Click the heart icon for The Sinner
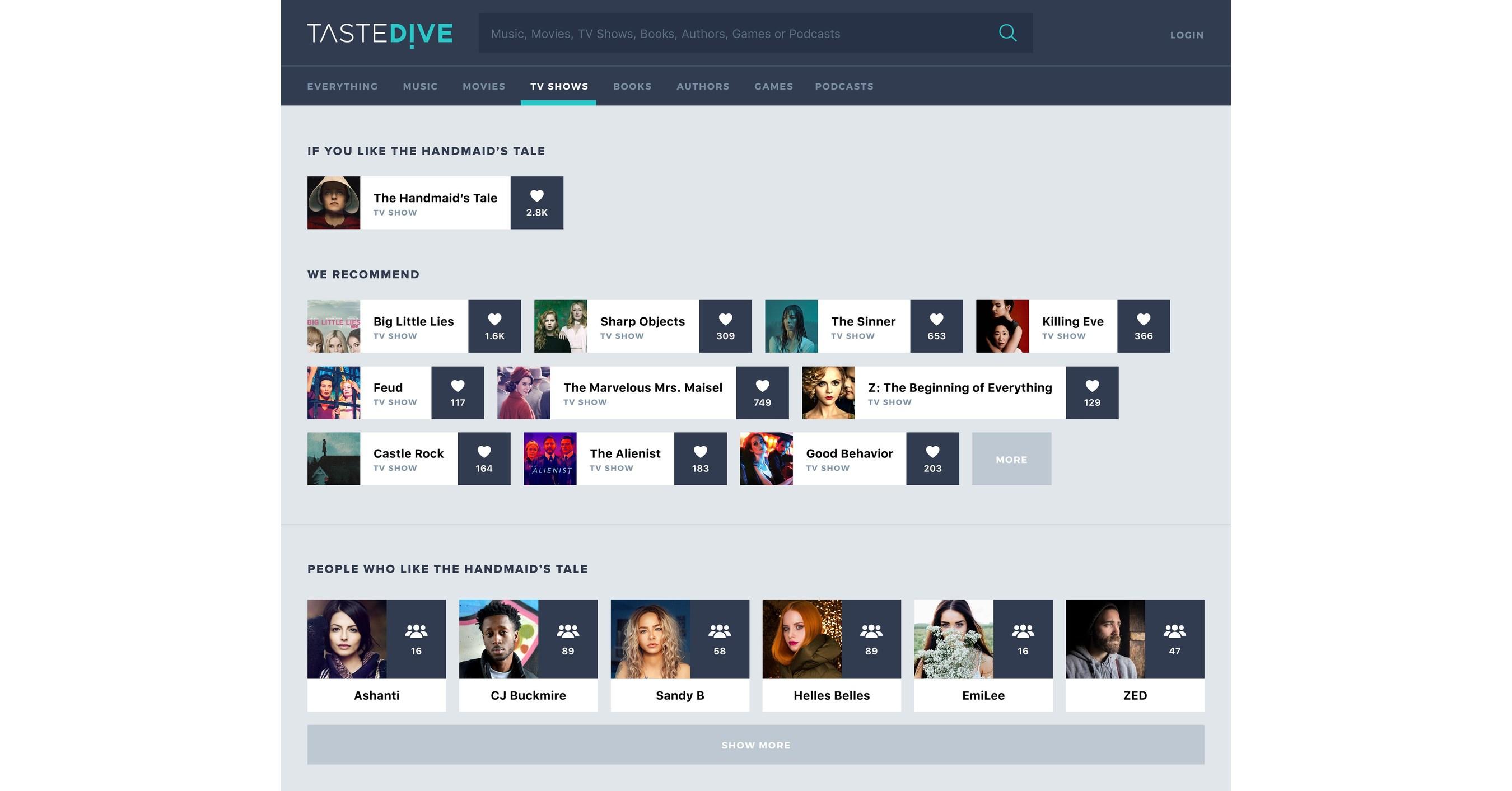 pos(934,318)
